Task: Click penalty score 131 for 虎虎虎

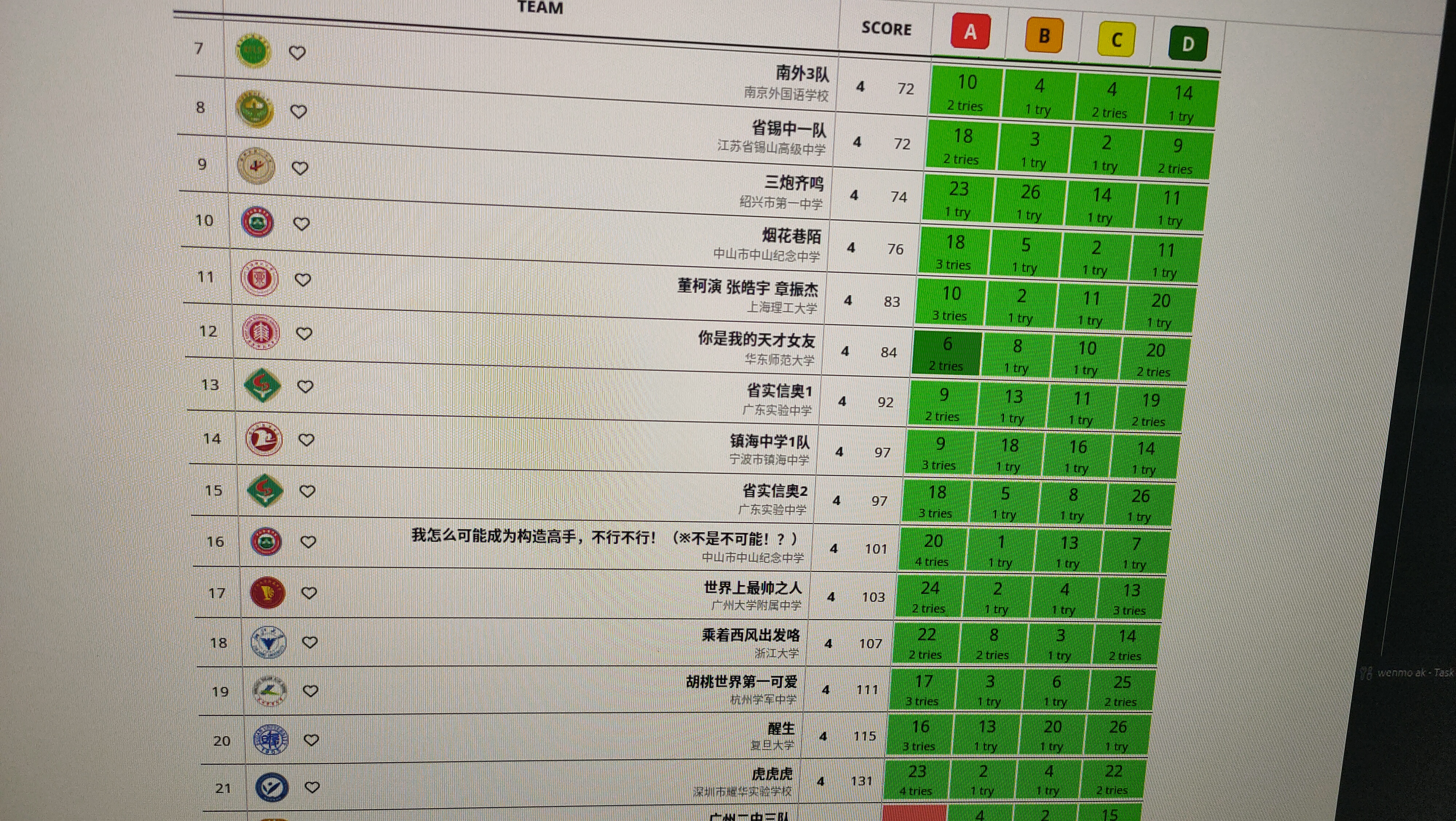Action: (861, 781)
